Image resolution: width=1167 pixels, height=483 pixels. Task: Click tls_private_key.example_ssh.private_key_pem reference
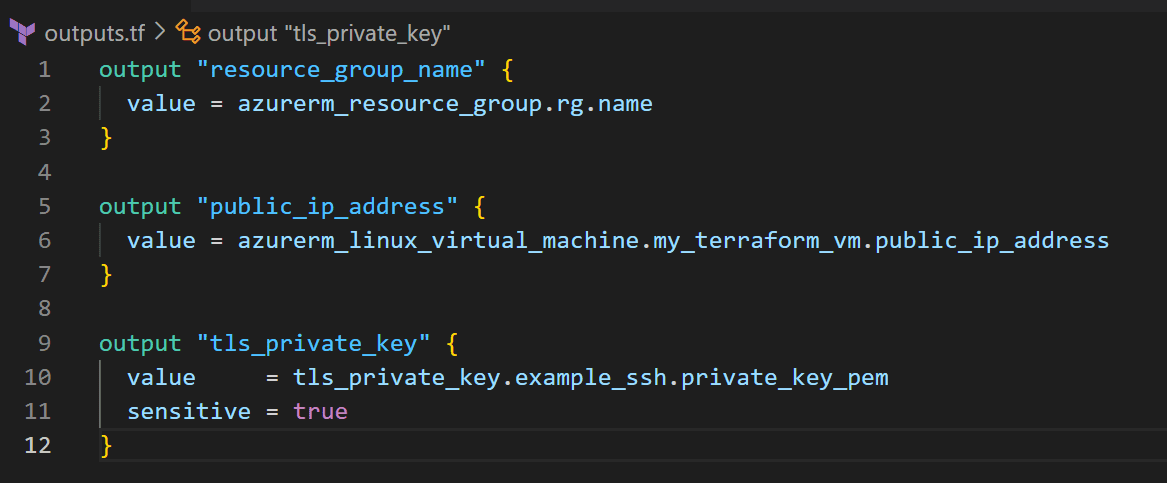click(x=591, y=377)
